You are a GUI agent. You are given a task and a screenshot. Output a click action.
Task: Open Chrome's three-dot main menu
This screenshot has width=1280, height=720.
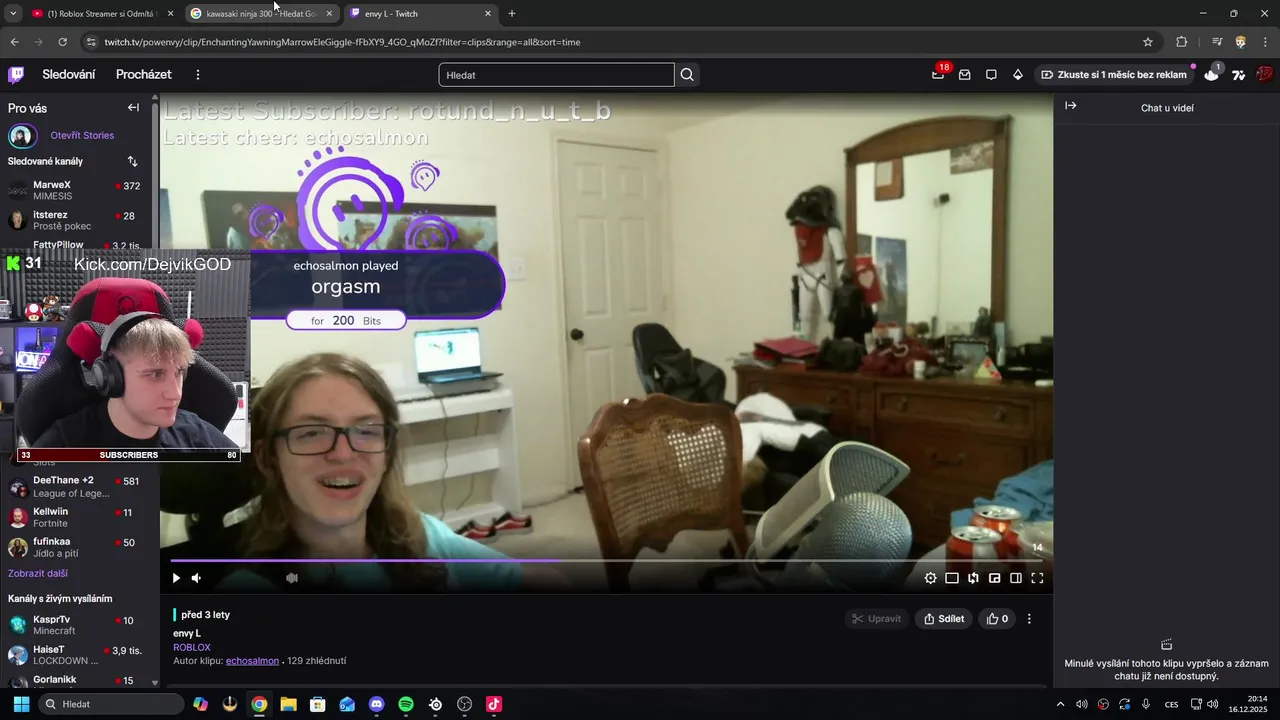click(1266, 42)
